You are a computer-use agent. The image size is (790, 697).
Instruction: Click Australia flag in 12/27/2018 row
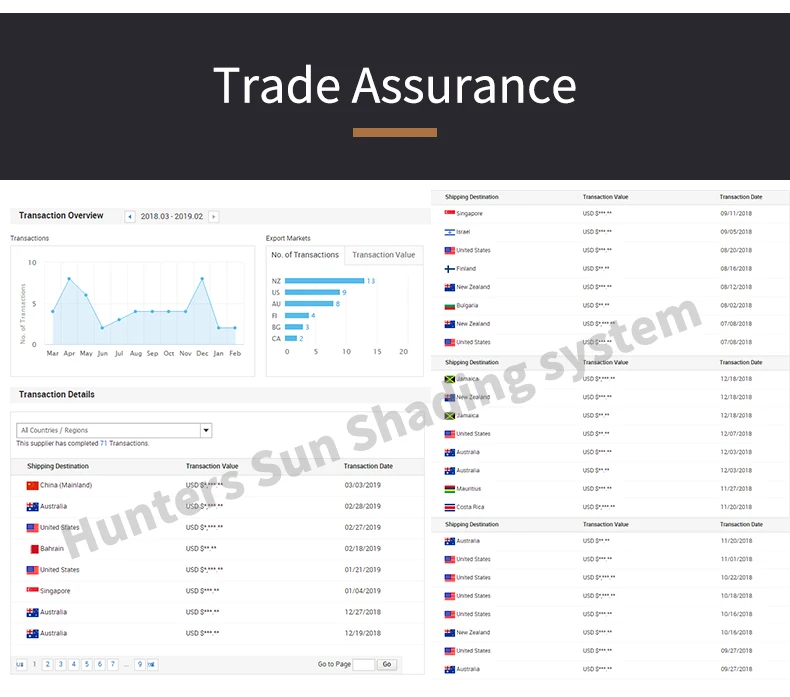pyautogui.click(x=32, y=612)
